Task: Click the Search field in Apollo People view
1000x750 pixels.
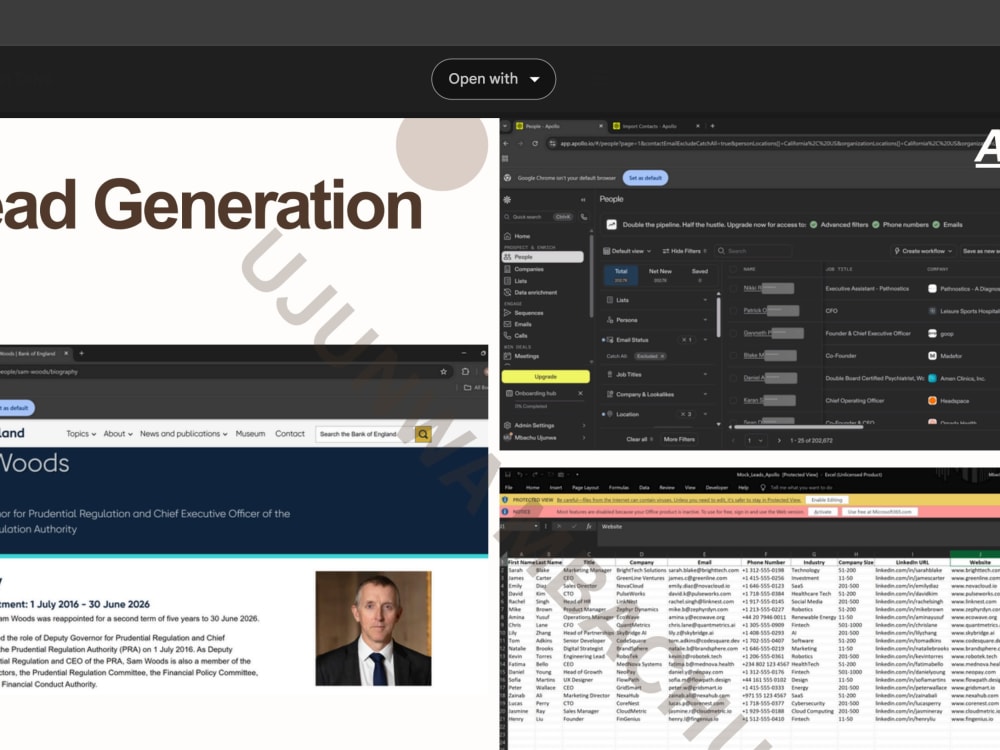Action: 753,251
